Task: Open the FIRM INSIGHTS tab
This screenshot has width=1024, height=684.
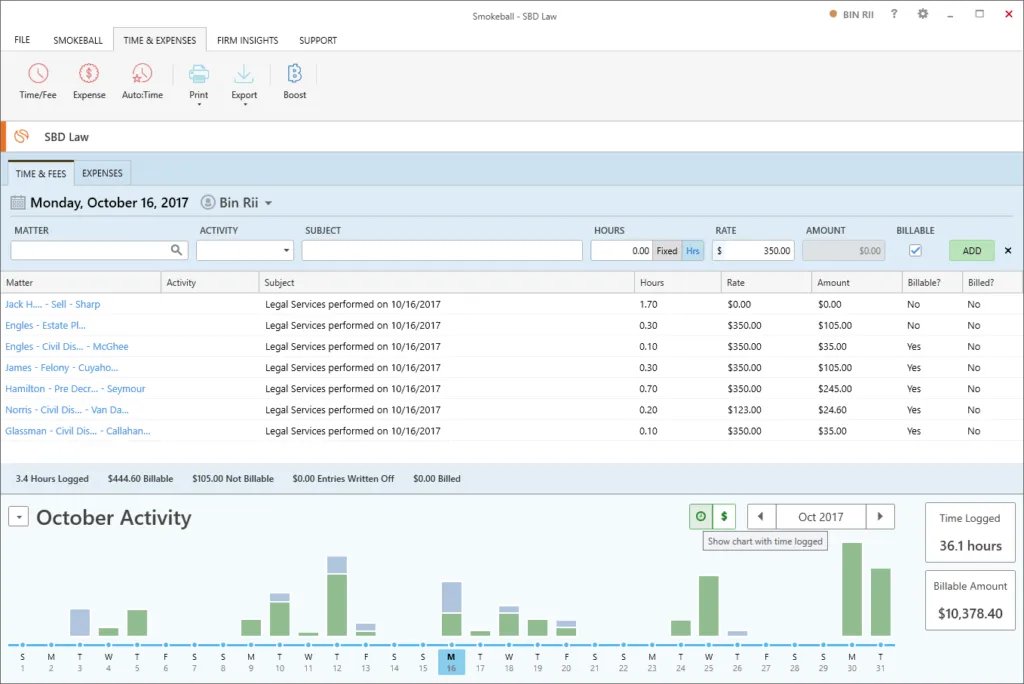Action: [247, 40]
